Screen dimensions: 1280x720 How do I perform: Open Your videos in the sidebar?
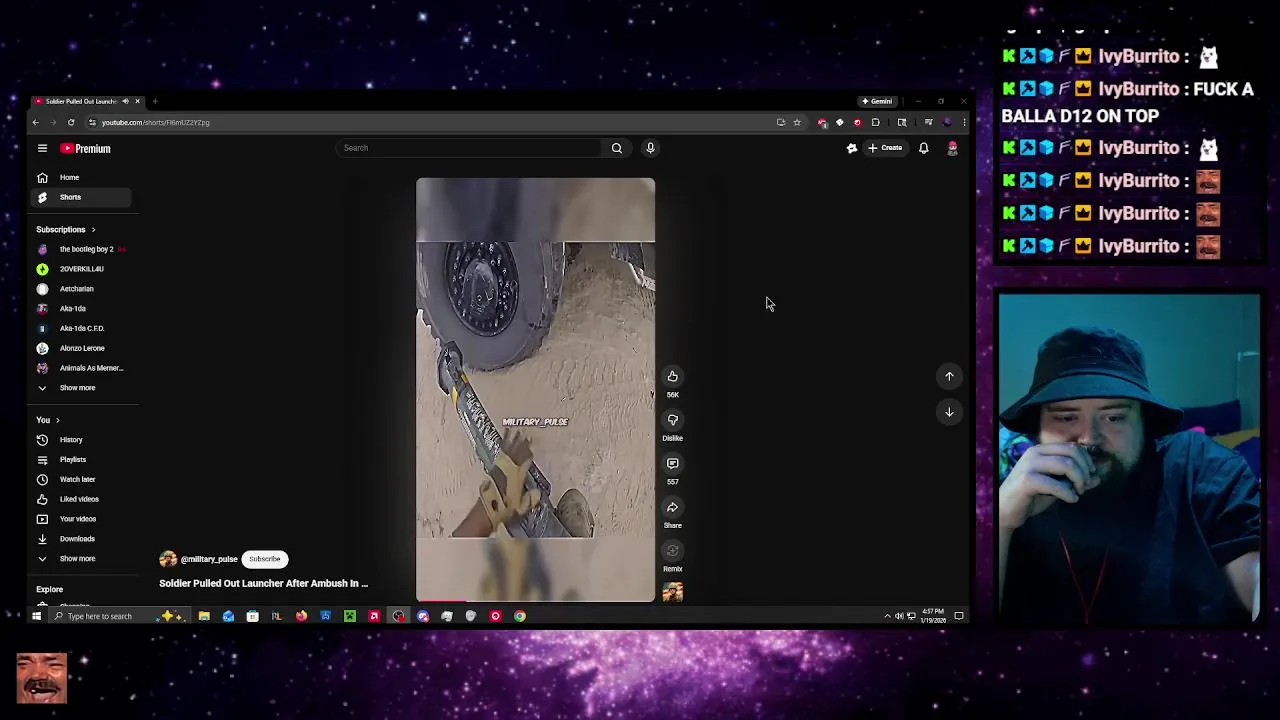[x=80, y=519]
